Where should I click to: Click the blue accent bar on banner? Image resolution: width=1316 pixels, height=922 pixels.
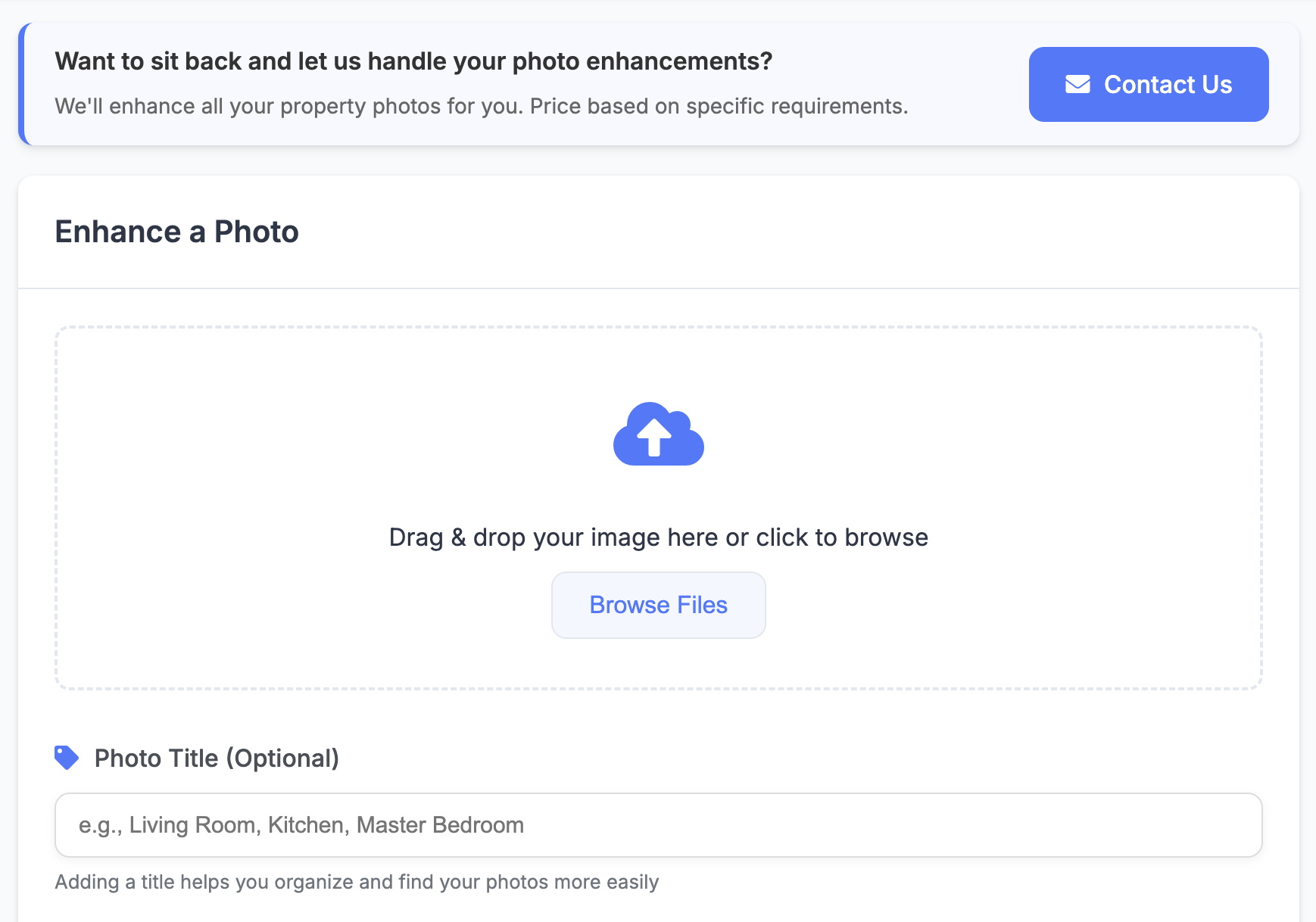point(22,84)
